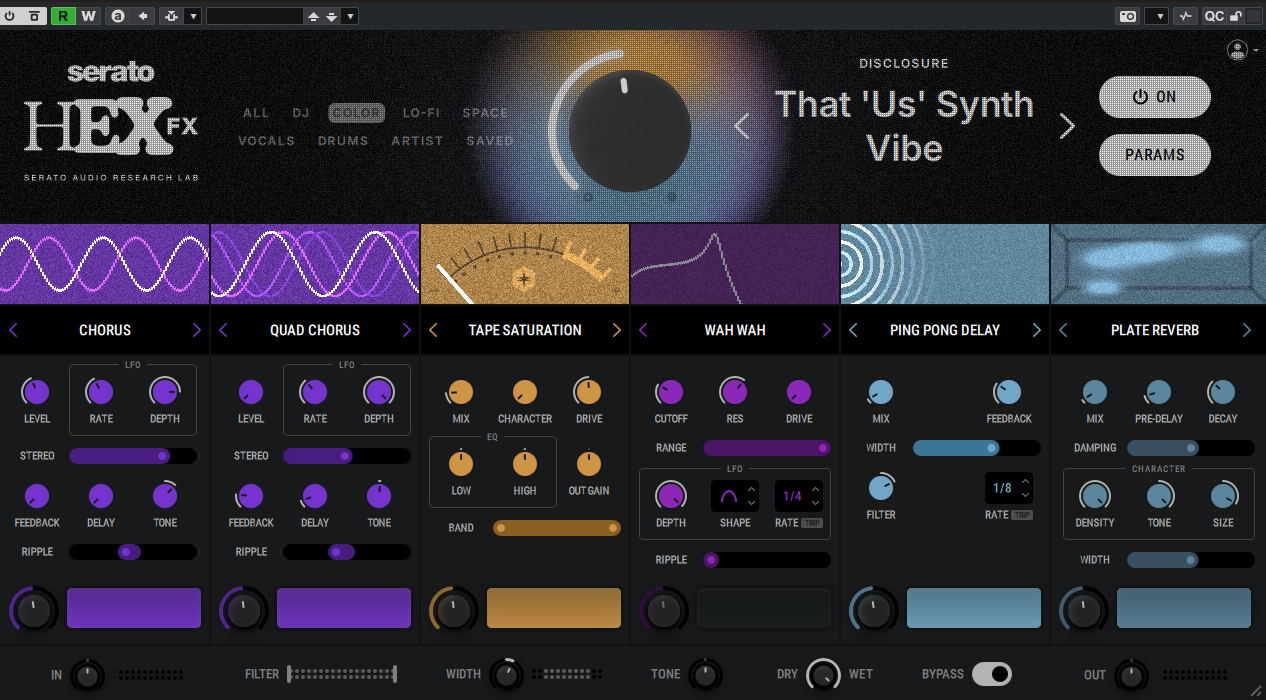Screen dimensions: 1266x700
Task: Load the next preset with down arrow
Action: pos(331,16)
